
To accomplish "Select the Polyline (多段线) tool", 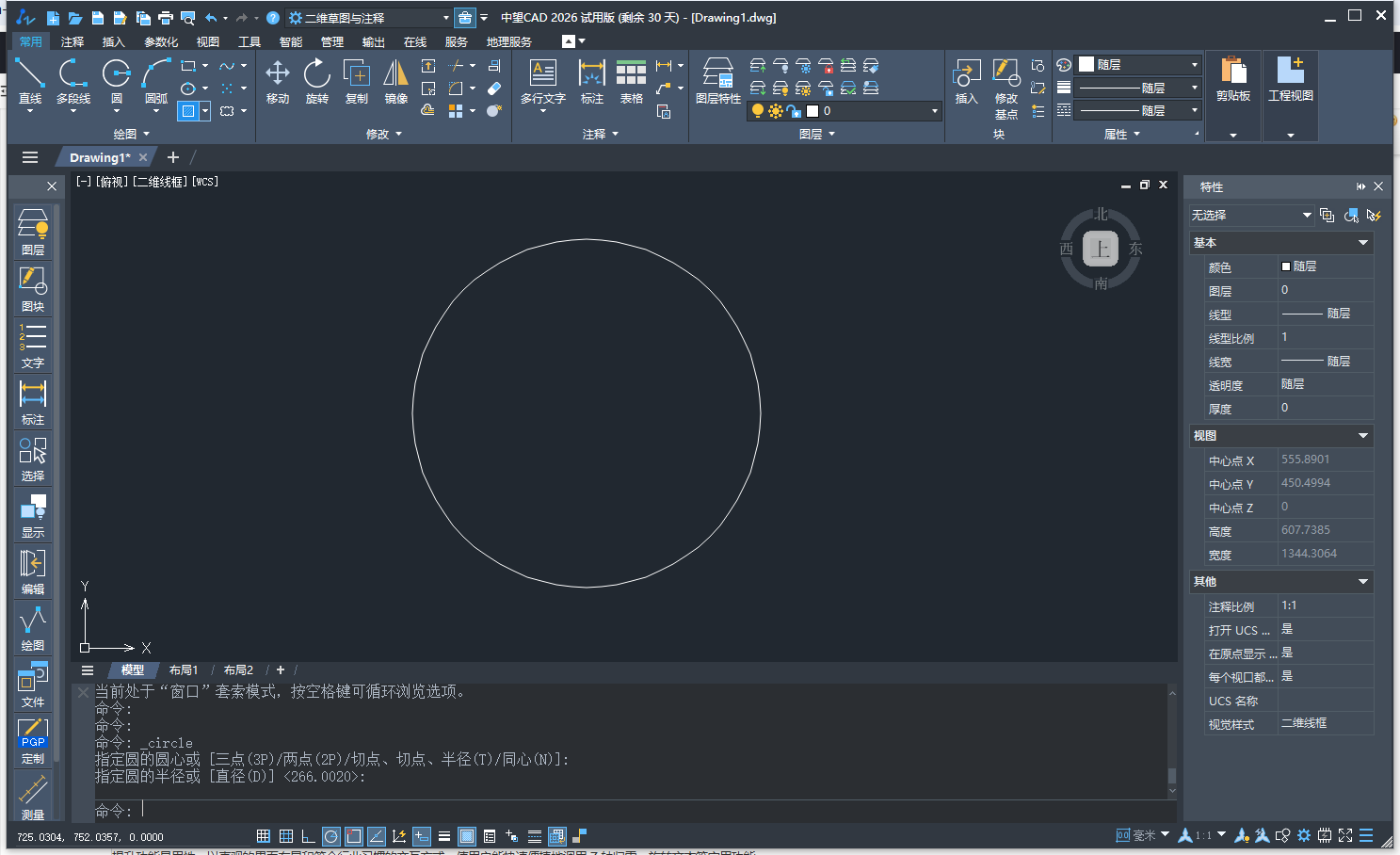I will 73,81.
